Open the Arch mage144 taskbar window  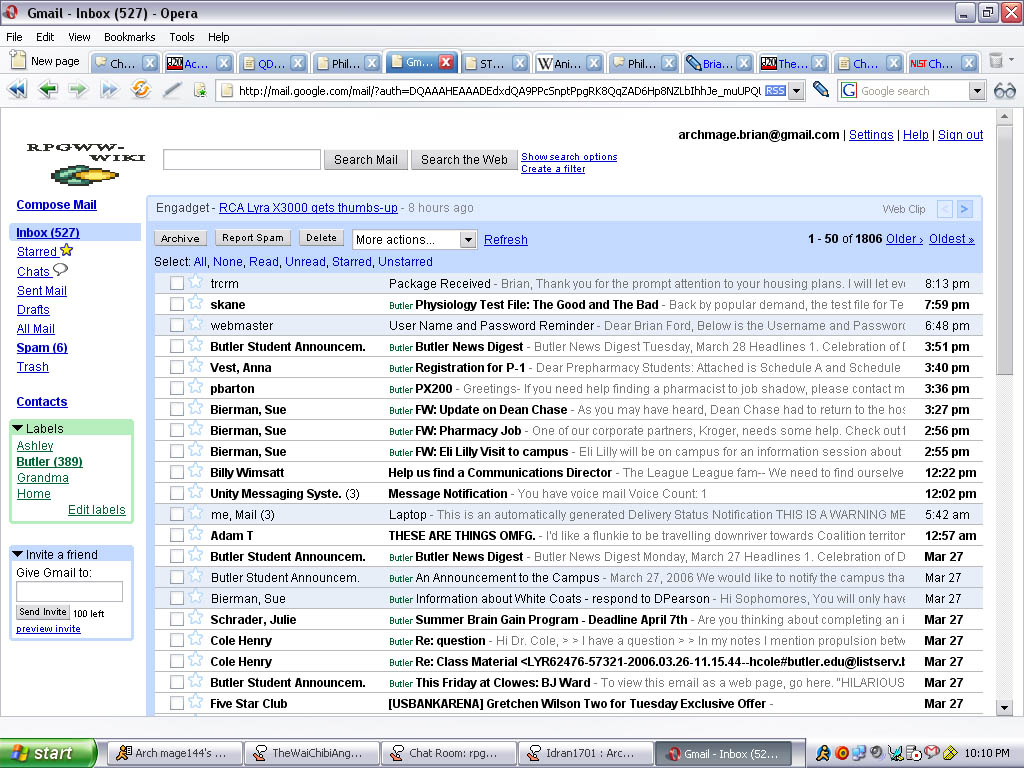click(174, 753)
